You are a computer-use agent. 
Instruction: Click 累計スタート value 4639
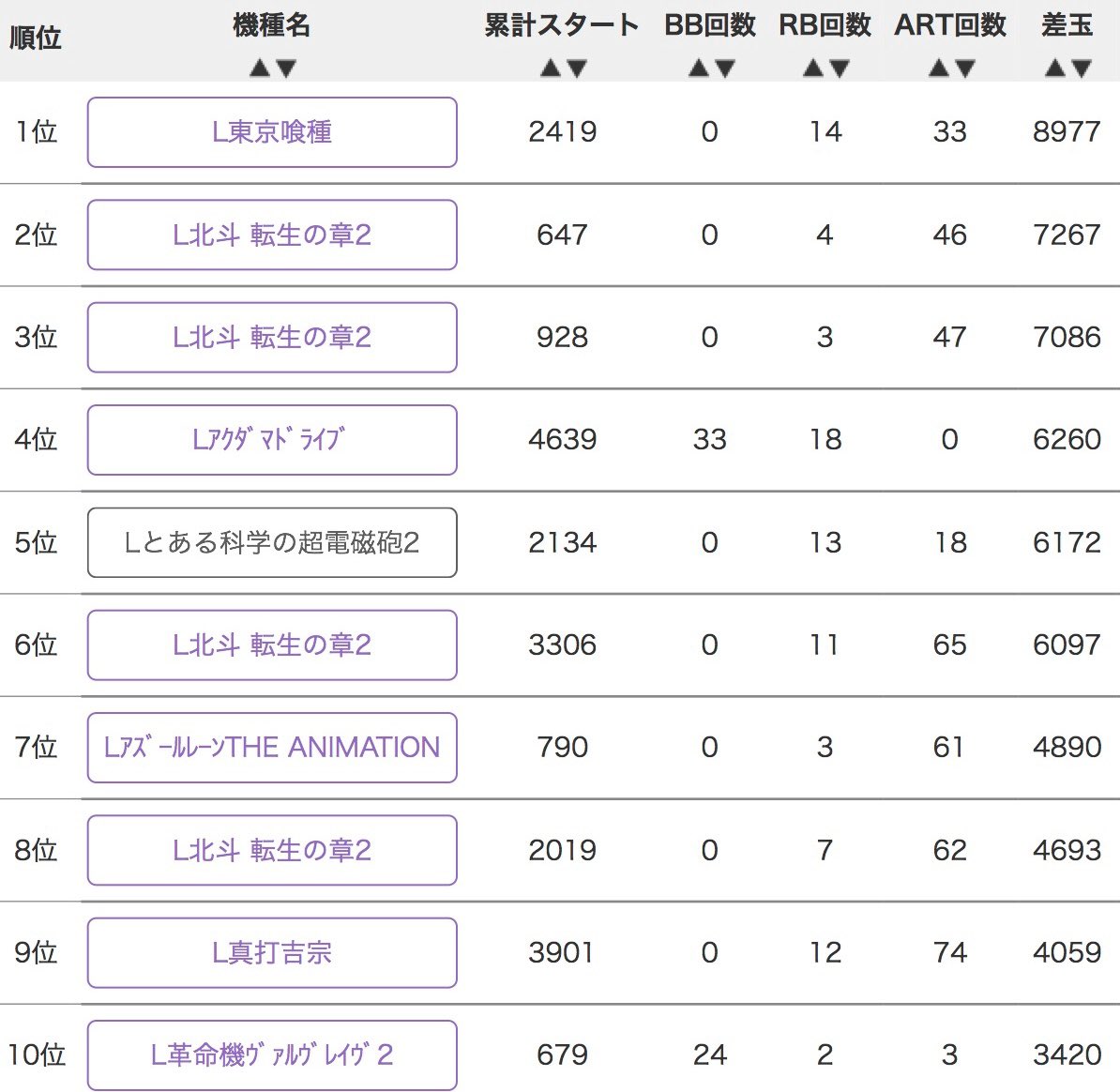563,440
